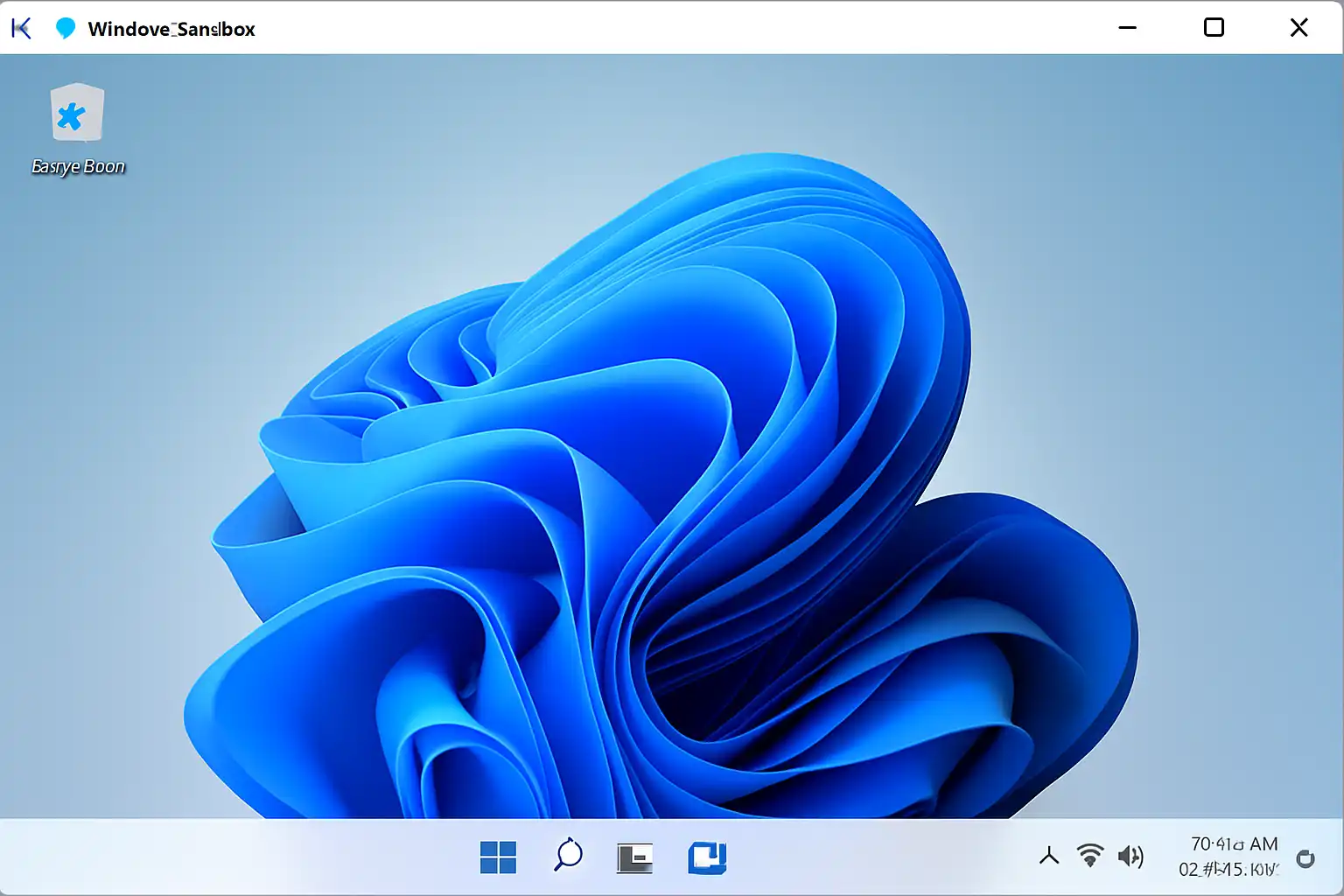Click the Wi-Fi network tray icon
This screenshot has width=1344, height=896.
(x=1090, y=856)
